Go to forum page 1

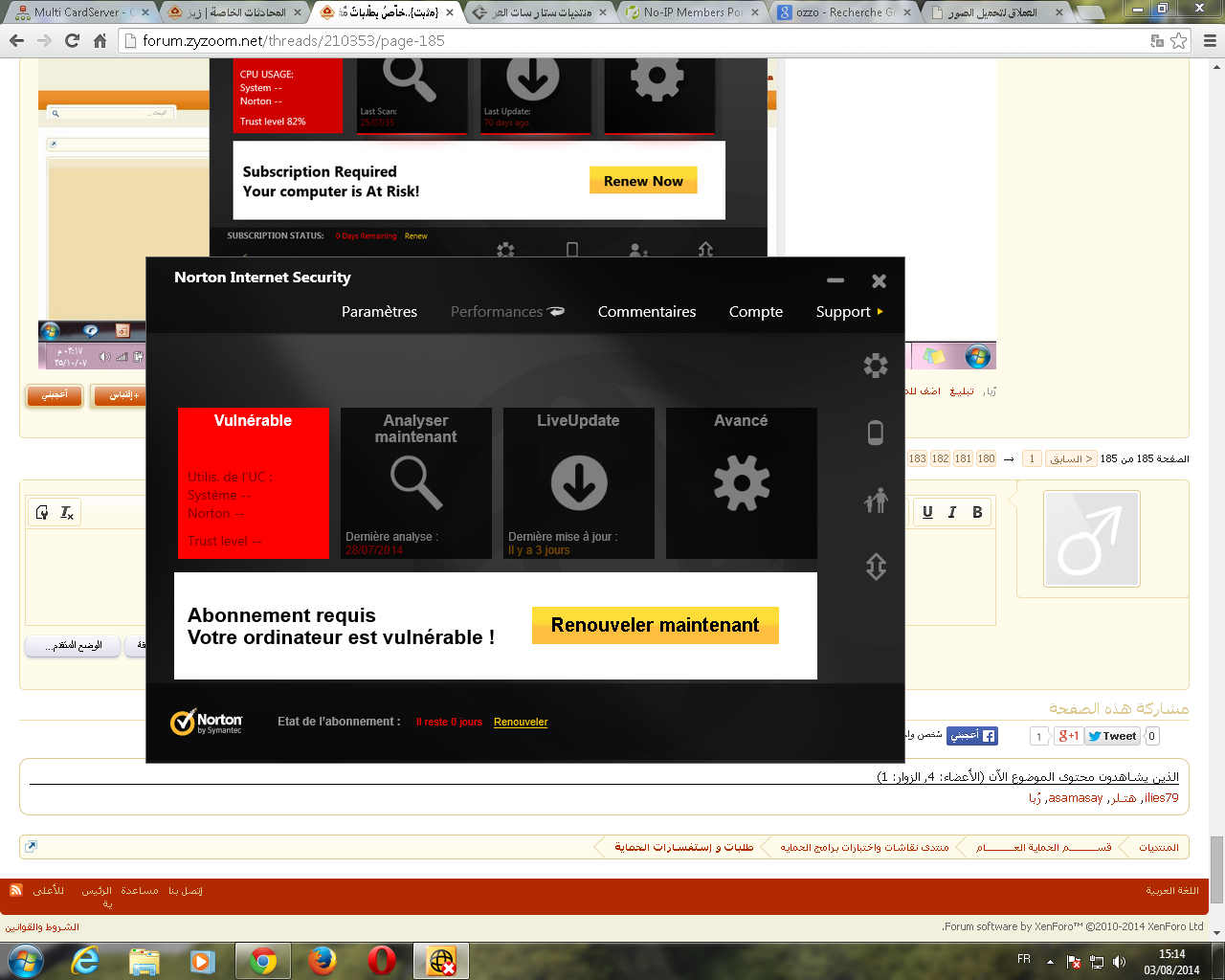(x=1032, y=458)
